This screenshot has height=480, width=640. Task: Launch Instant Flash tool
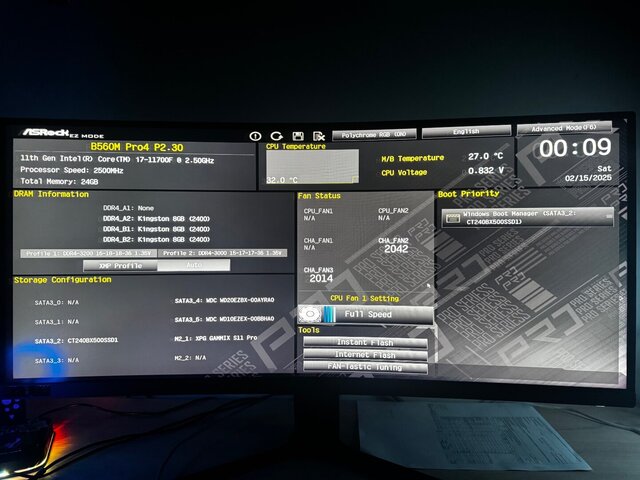[x=364, y=343]
